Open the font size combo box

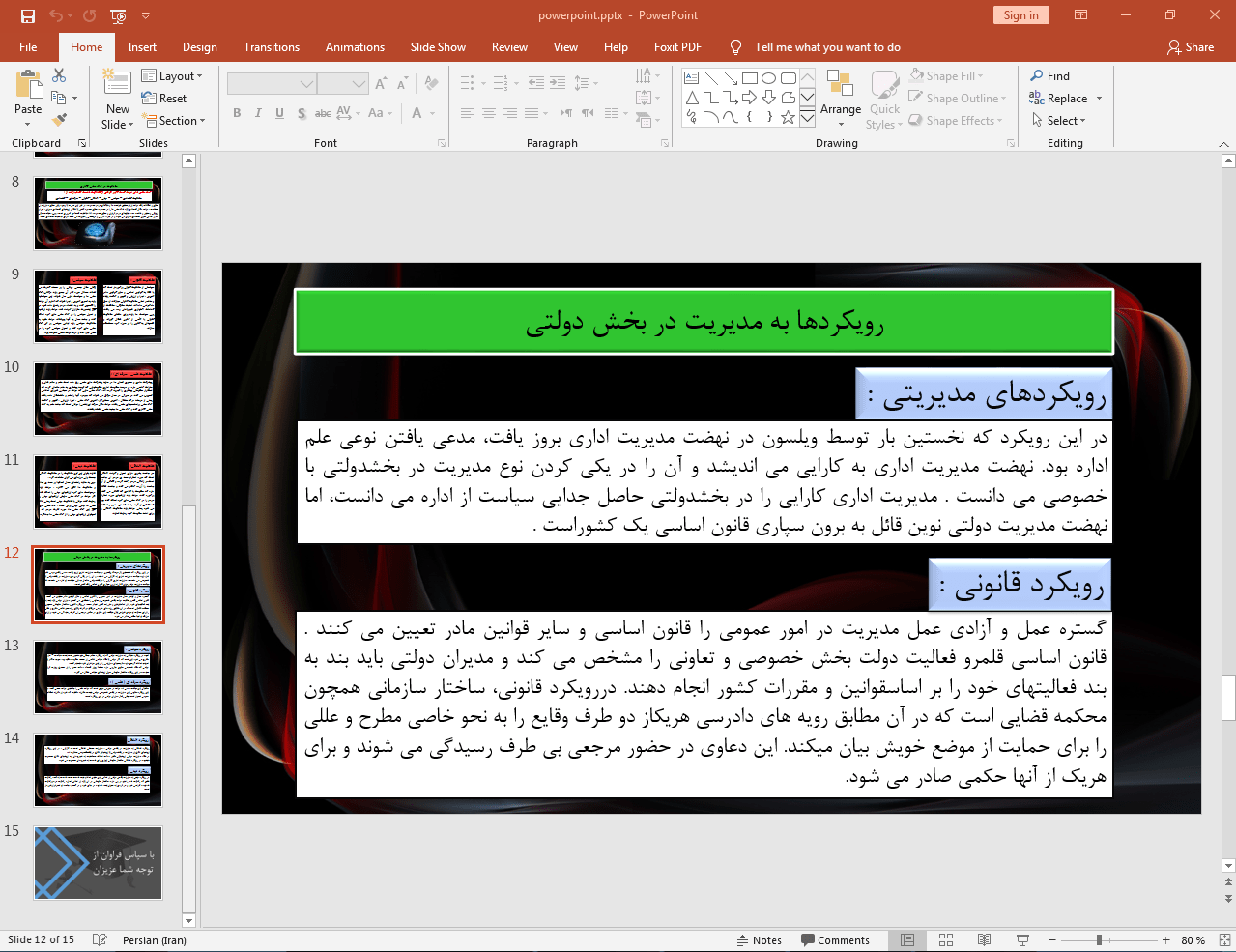[x=343, y=84]
